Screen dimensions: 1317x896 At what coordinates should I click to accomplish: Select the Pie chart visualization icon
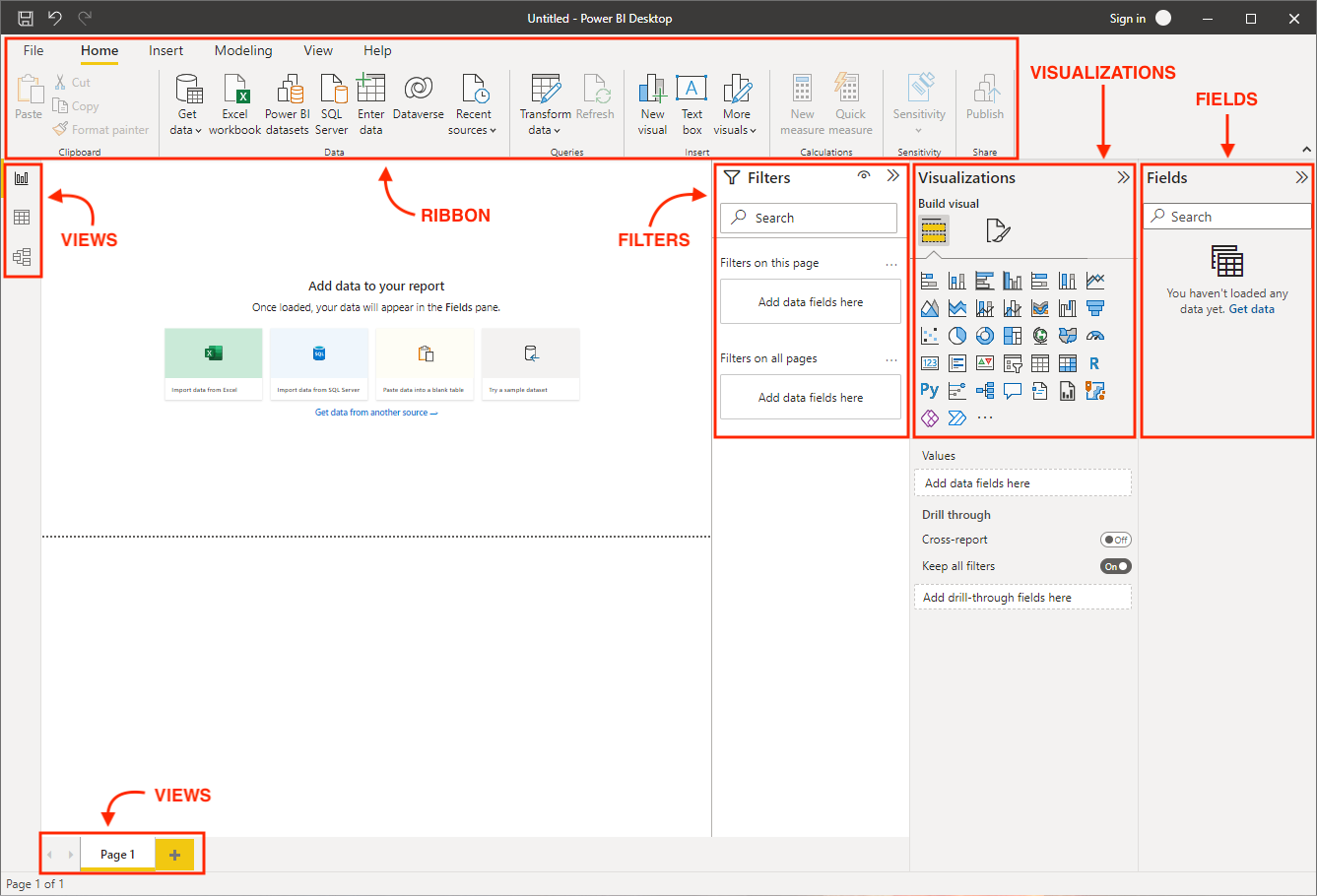[x=956, y=336]
